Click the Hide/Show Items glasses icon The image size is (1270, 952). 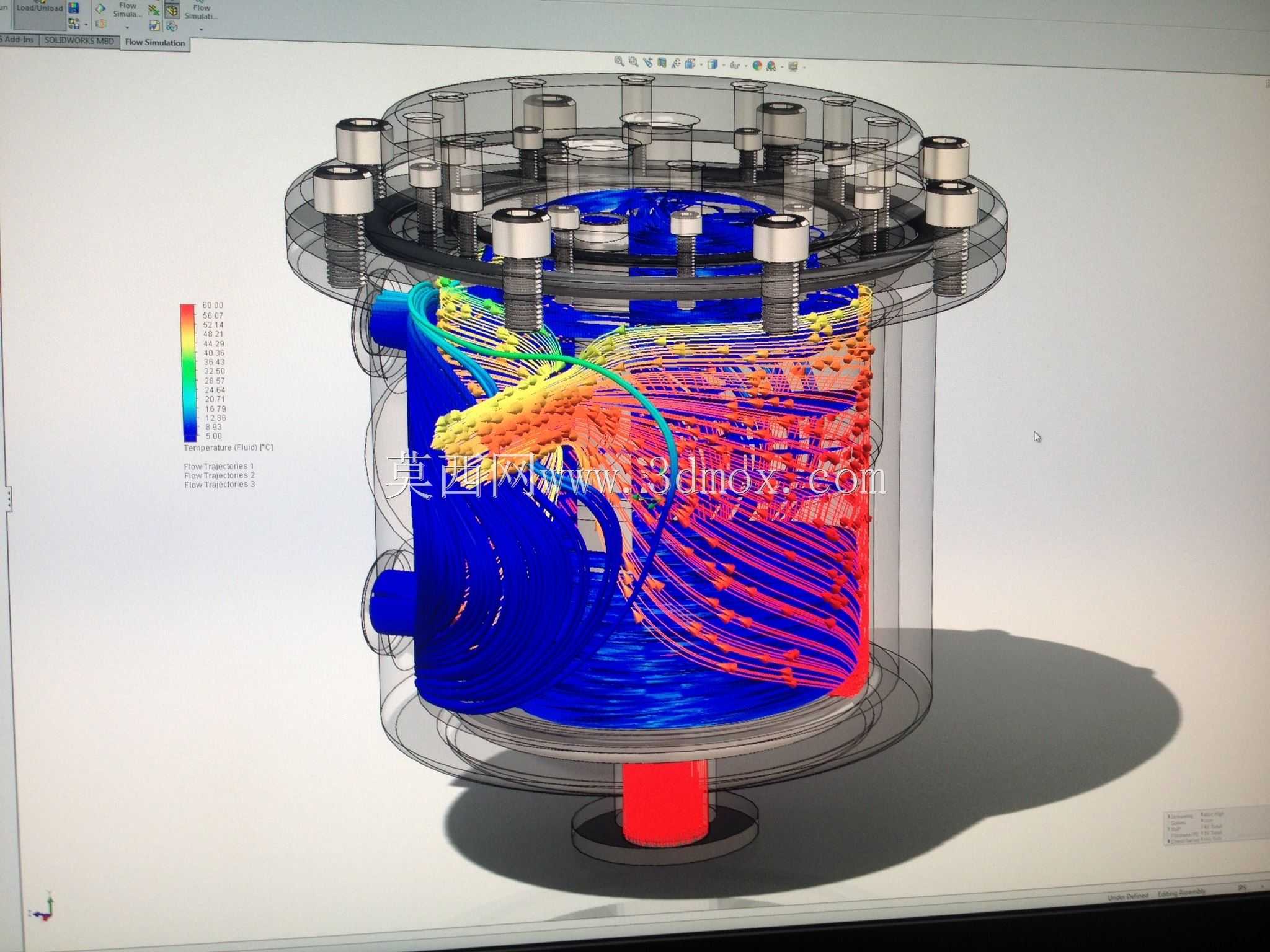click(735, 65)
